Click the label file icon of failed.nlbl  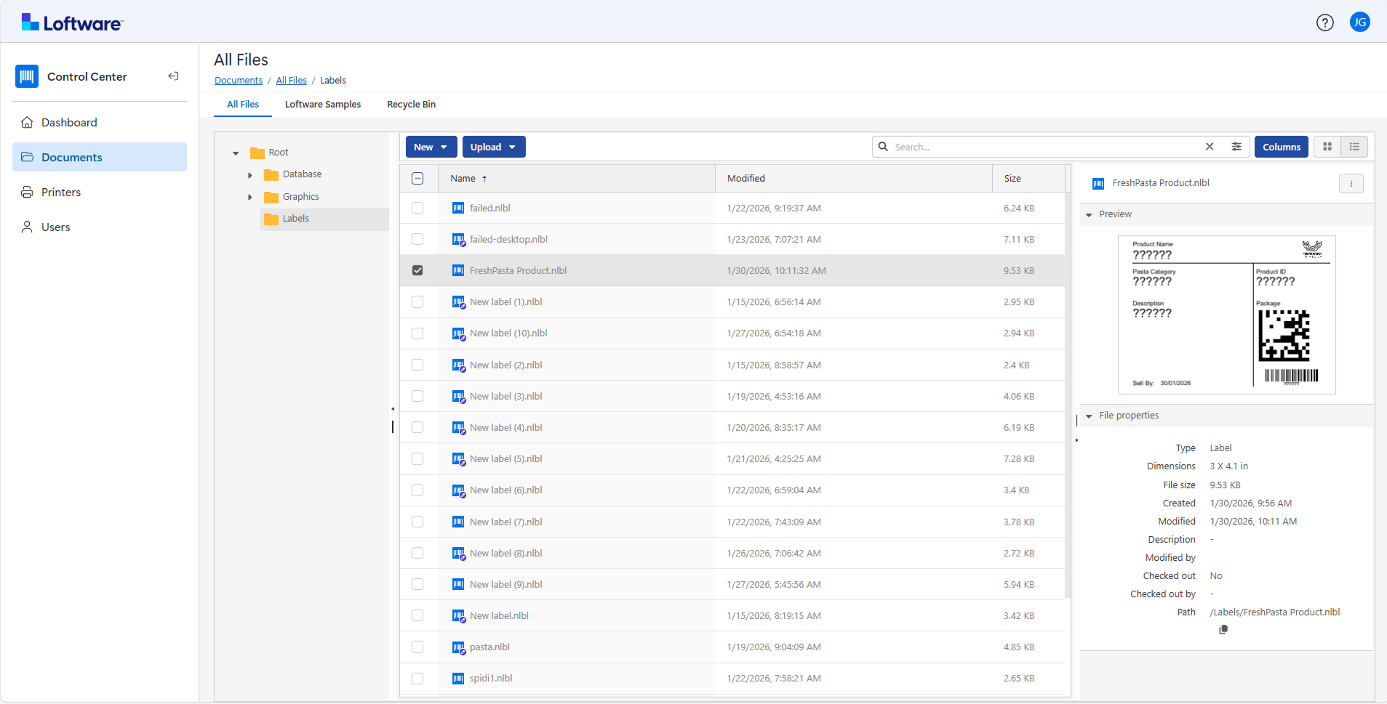458,208
